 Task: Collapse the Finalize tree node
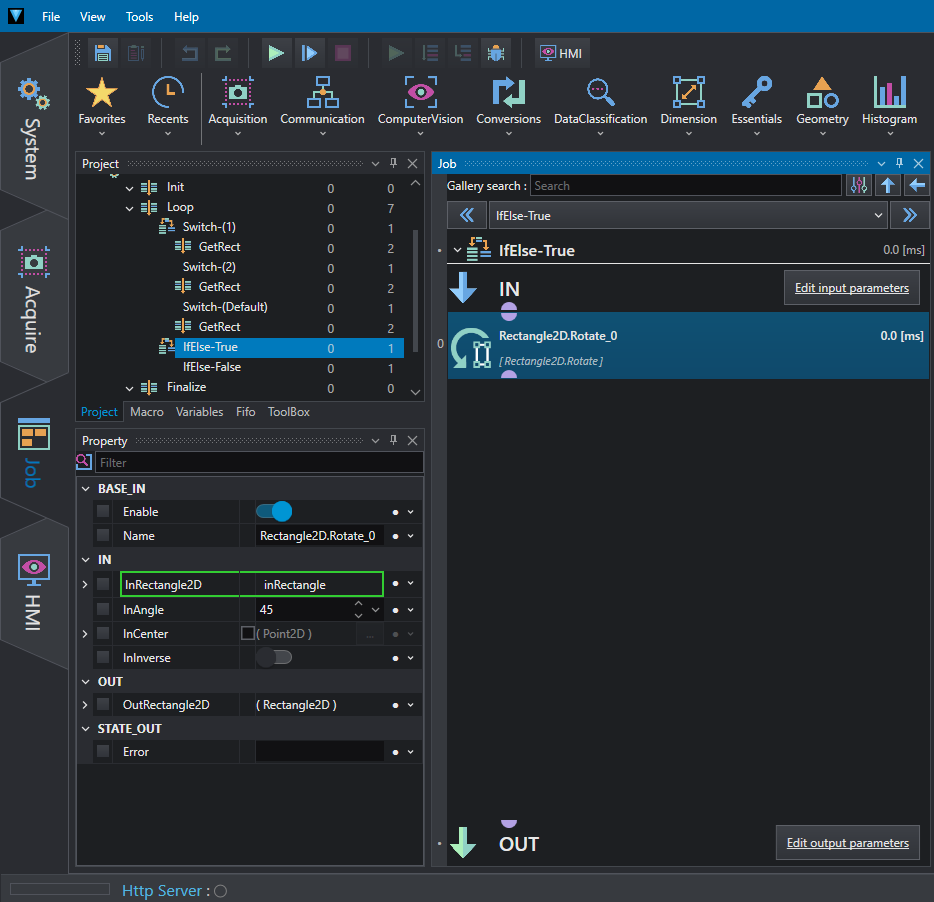129,388
